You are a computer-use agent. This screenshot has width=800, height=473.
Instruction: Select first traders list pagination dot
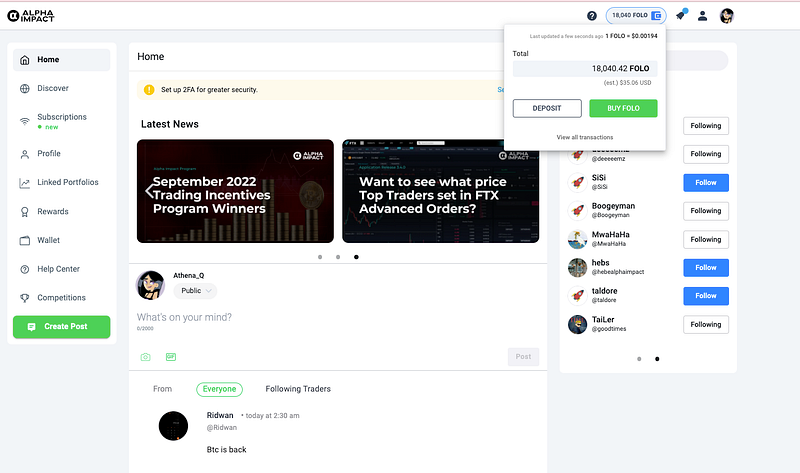pyautogui.click(x=639, y=359)
